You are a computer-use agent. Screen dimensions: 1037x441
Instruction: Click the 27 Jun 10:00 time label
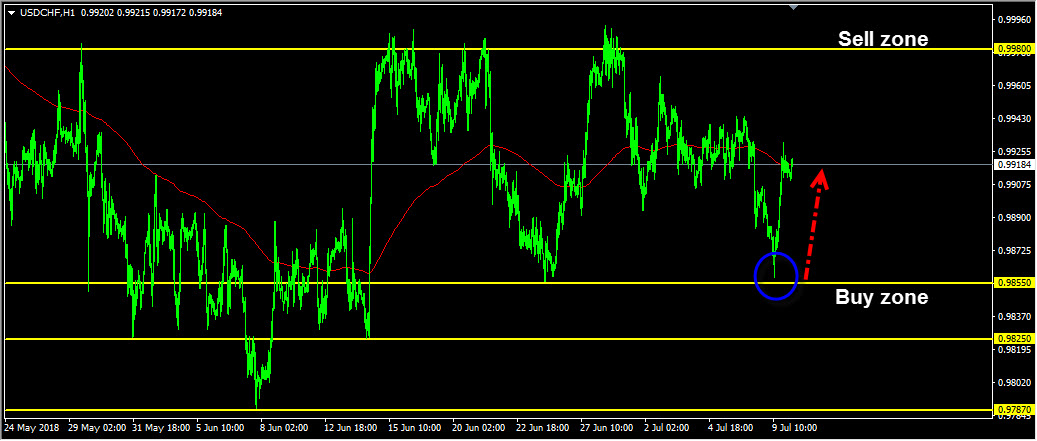607,428
